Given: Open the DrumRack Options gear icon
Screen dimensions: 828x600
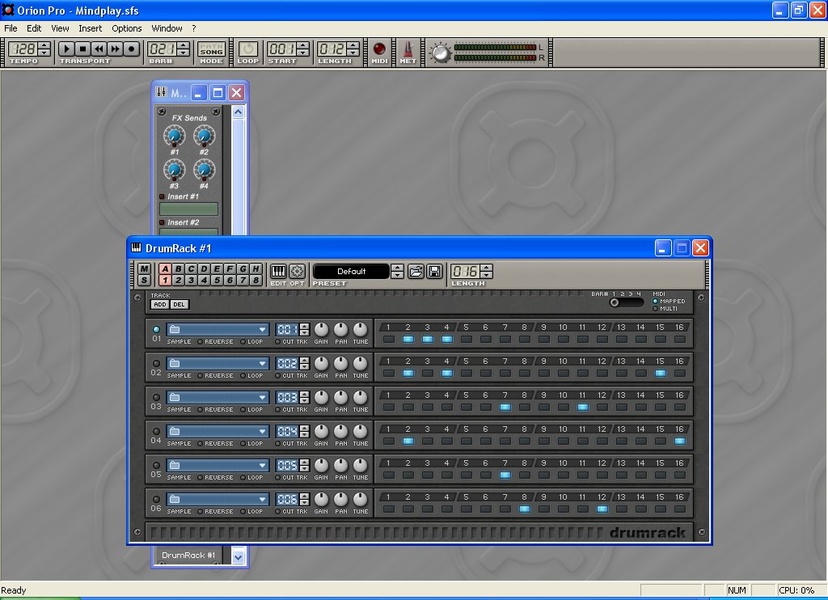Looking at the screenshot, I should tap(297, 271).
